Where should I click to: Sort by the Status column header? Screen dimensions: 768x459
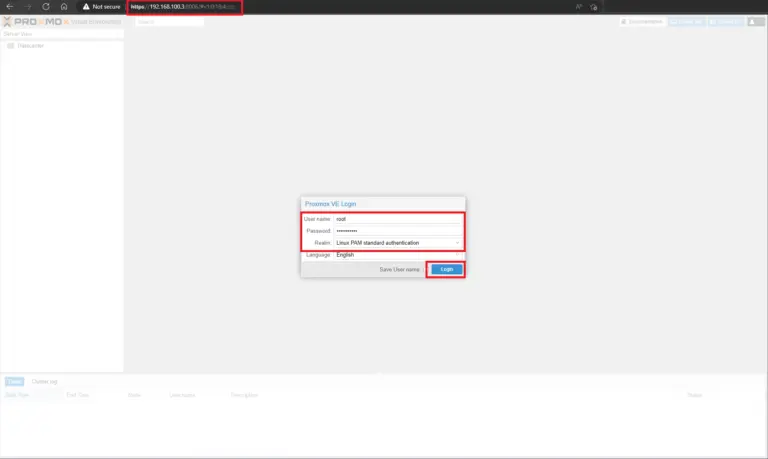695,395
